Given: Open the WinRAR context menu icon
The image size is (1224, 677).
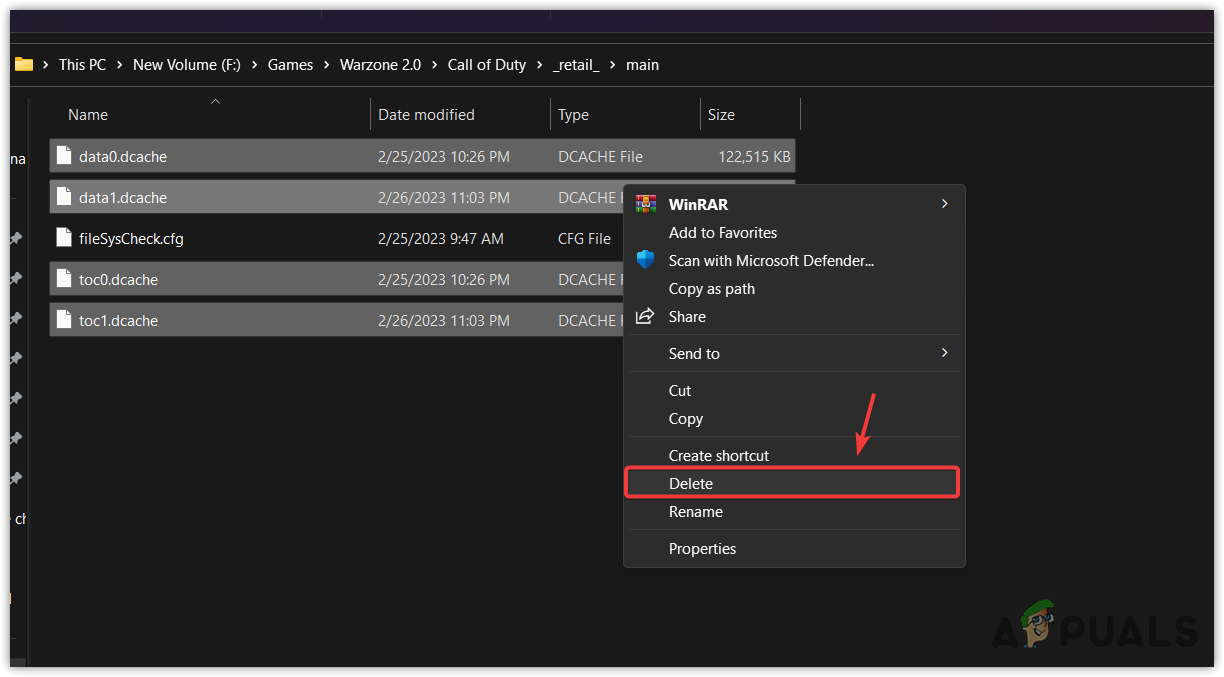Looking at the screenshot, I should 645,204.
